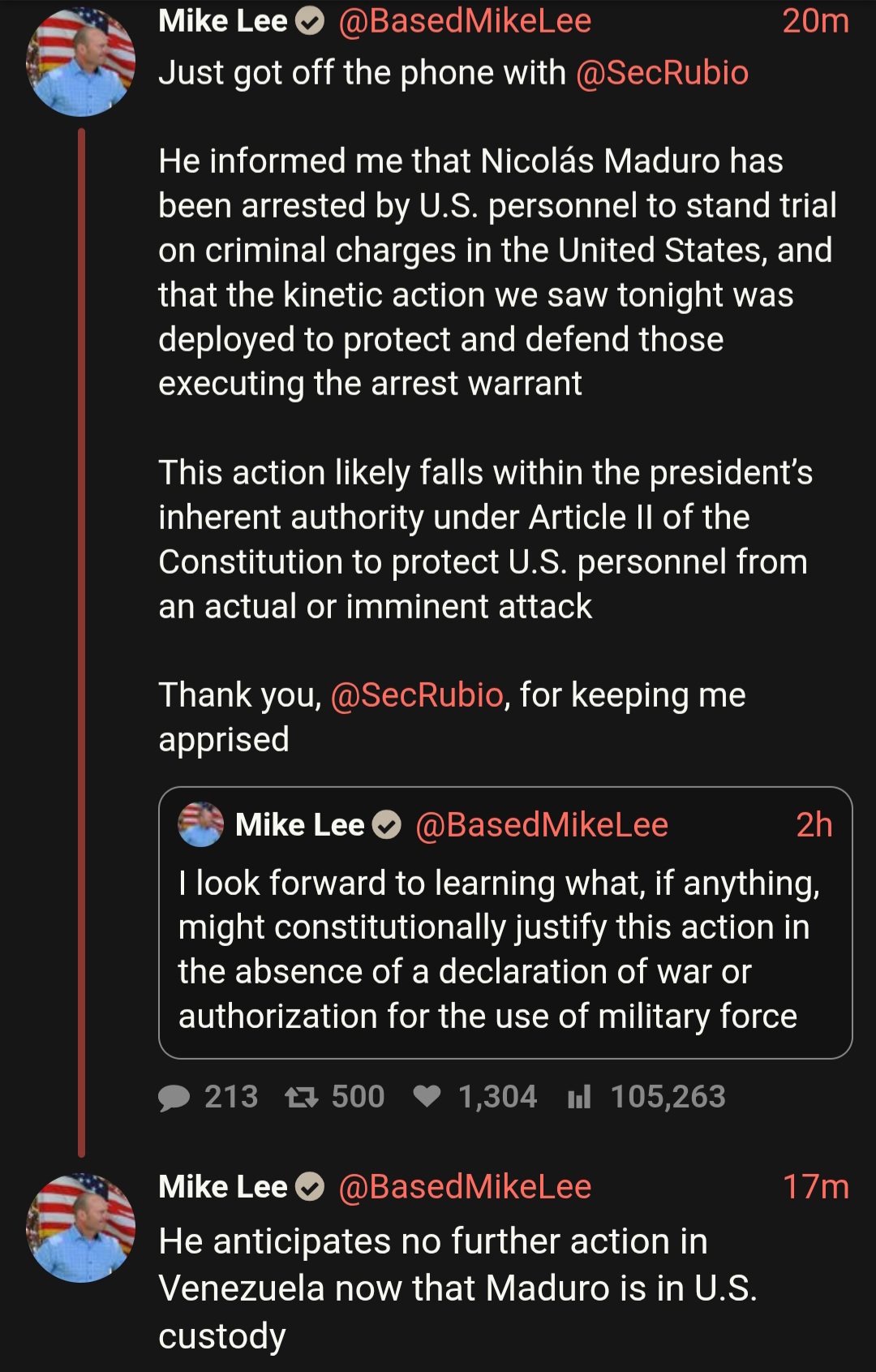
Task: Click the 17m timestamp on reply tweet
Action: click(815, 1187)
